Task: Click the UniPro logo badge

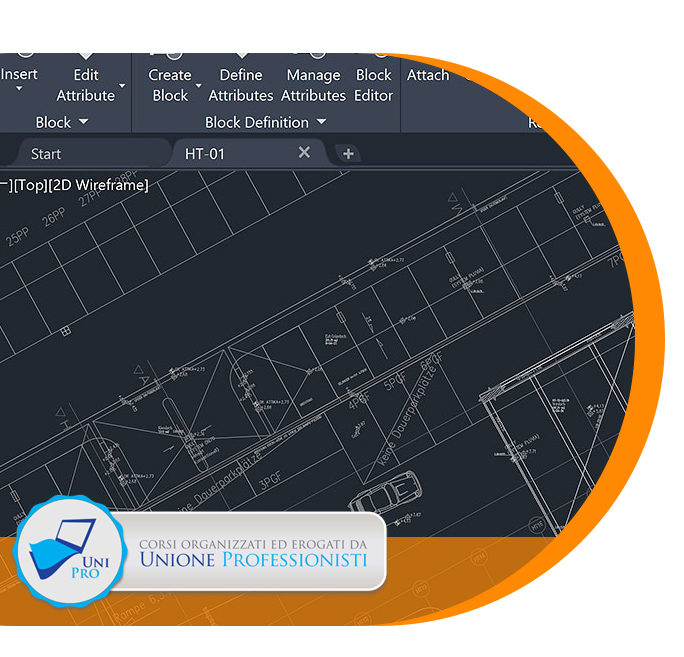Action: pyautogui.click(x=70, y=551)
